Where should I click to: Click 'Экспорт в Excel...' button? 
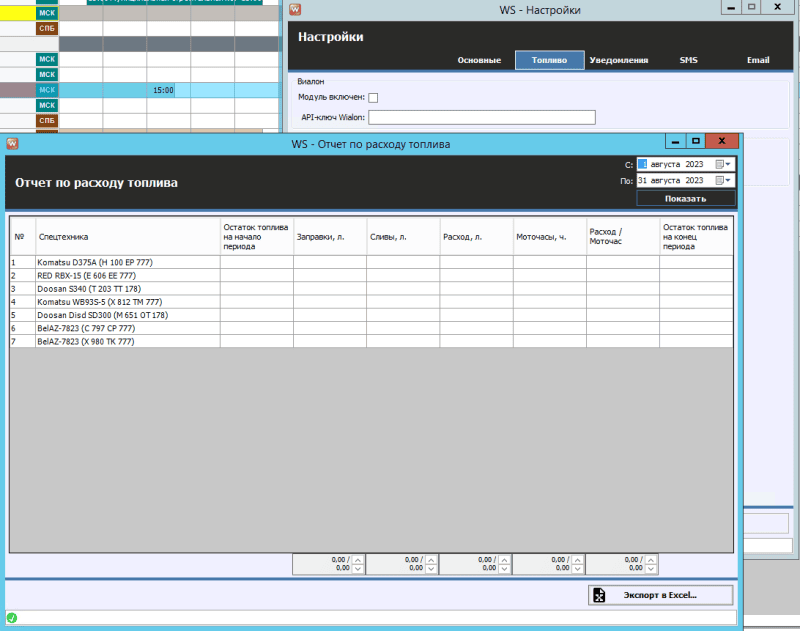pos(658,595)
